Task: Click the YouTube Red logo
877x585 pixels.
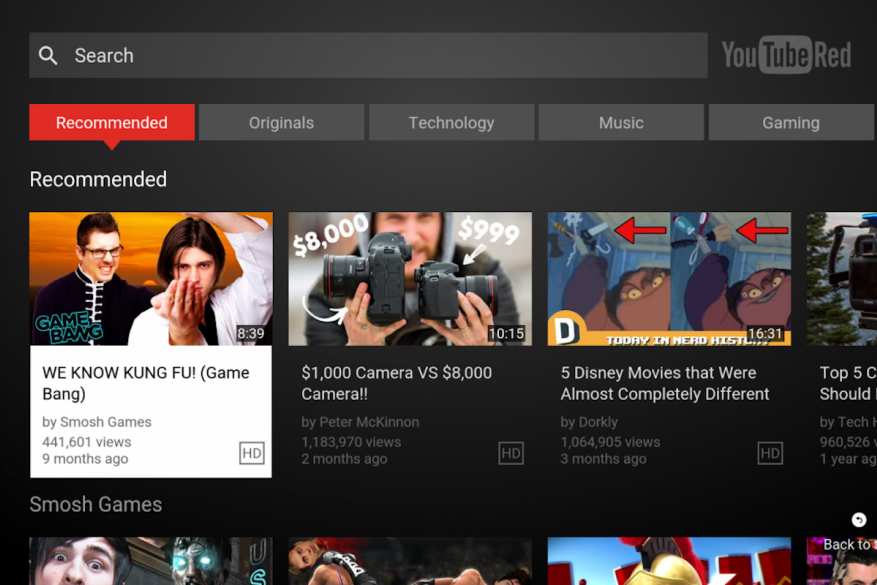Action: 786,55
